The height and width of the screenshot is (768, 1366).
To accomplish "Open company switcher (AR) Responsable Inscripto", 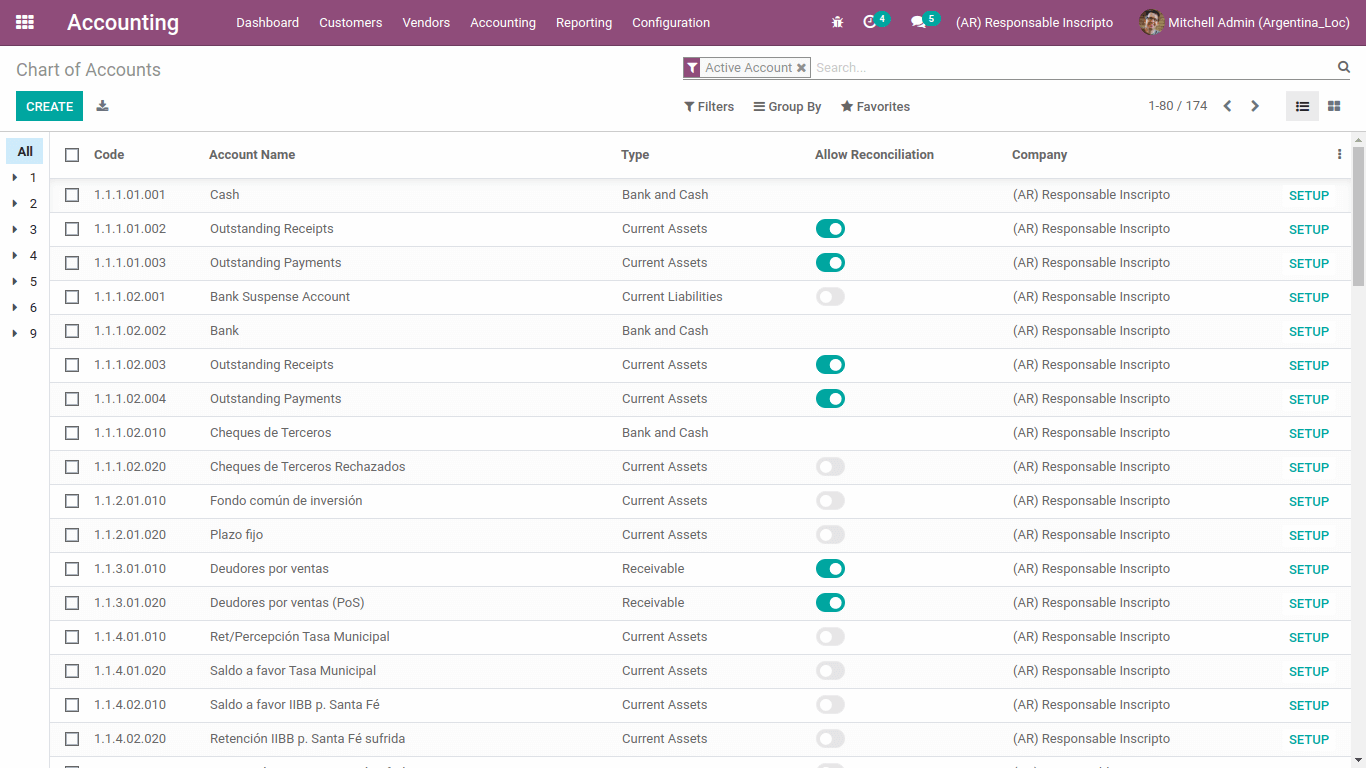I will tap(1034, 23).
